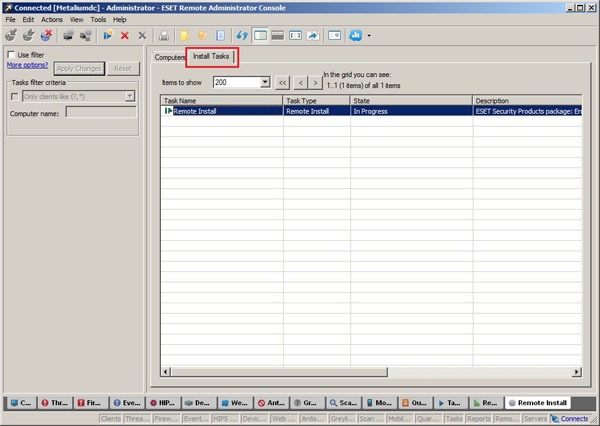Image resolution: width=600 pixels, height=426 pixels.
Task: Click the printer toolbar icon
Action: (x=164, y=36)
